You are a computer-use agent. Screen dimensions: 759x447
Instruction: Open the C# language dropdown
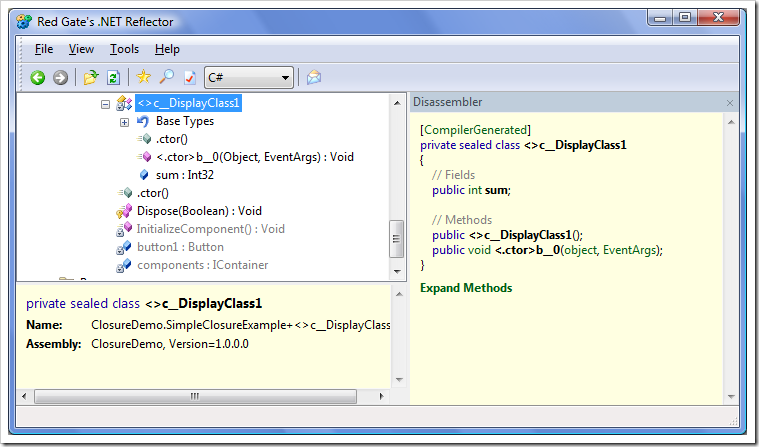(x=249, y=77)
